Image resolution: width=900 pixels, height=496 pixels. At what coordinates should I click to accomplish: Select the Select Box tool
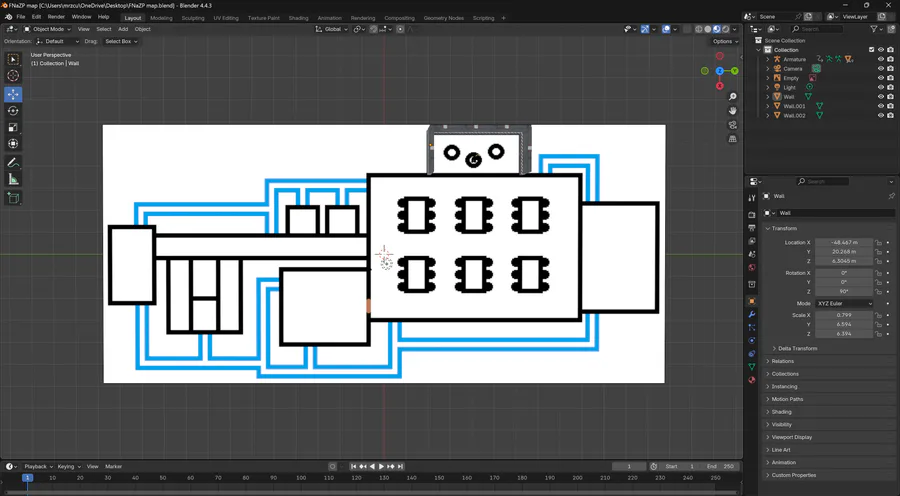click(x=13, y=59)
